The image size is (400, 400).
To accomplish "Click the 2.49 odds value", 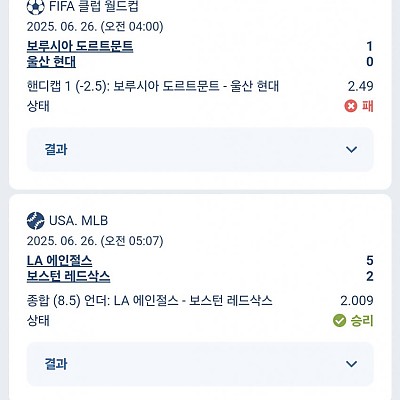I will coord(361,87).
